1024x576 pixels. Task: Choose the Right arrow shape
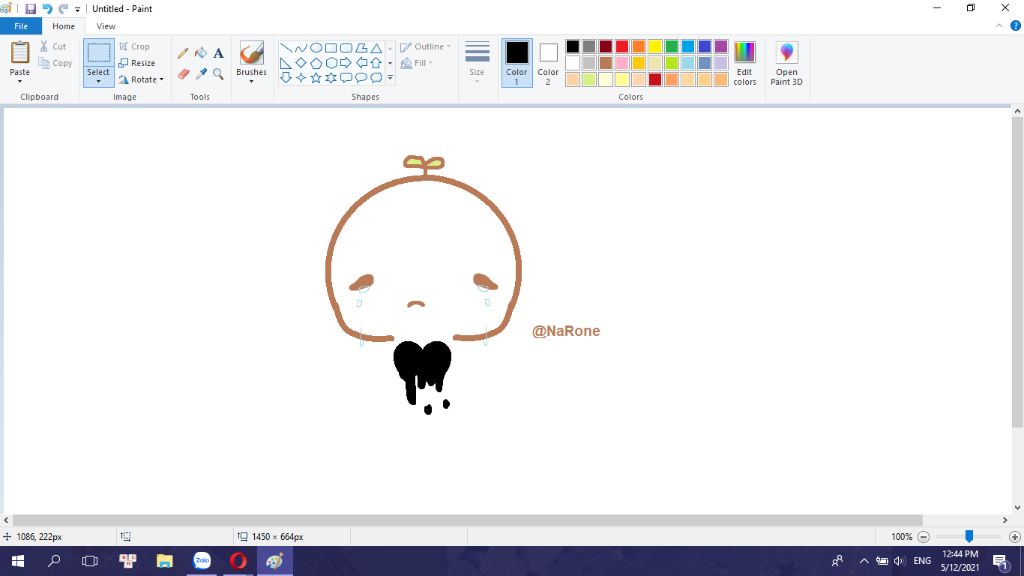[x=345, y=63]
